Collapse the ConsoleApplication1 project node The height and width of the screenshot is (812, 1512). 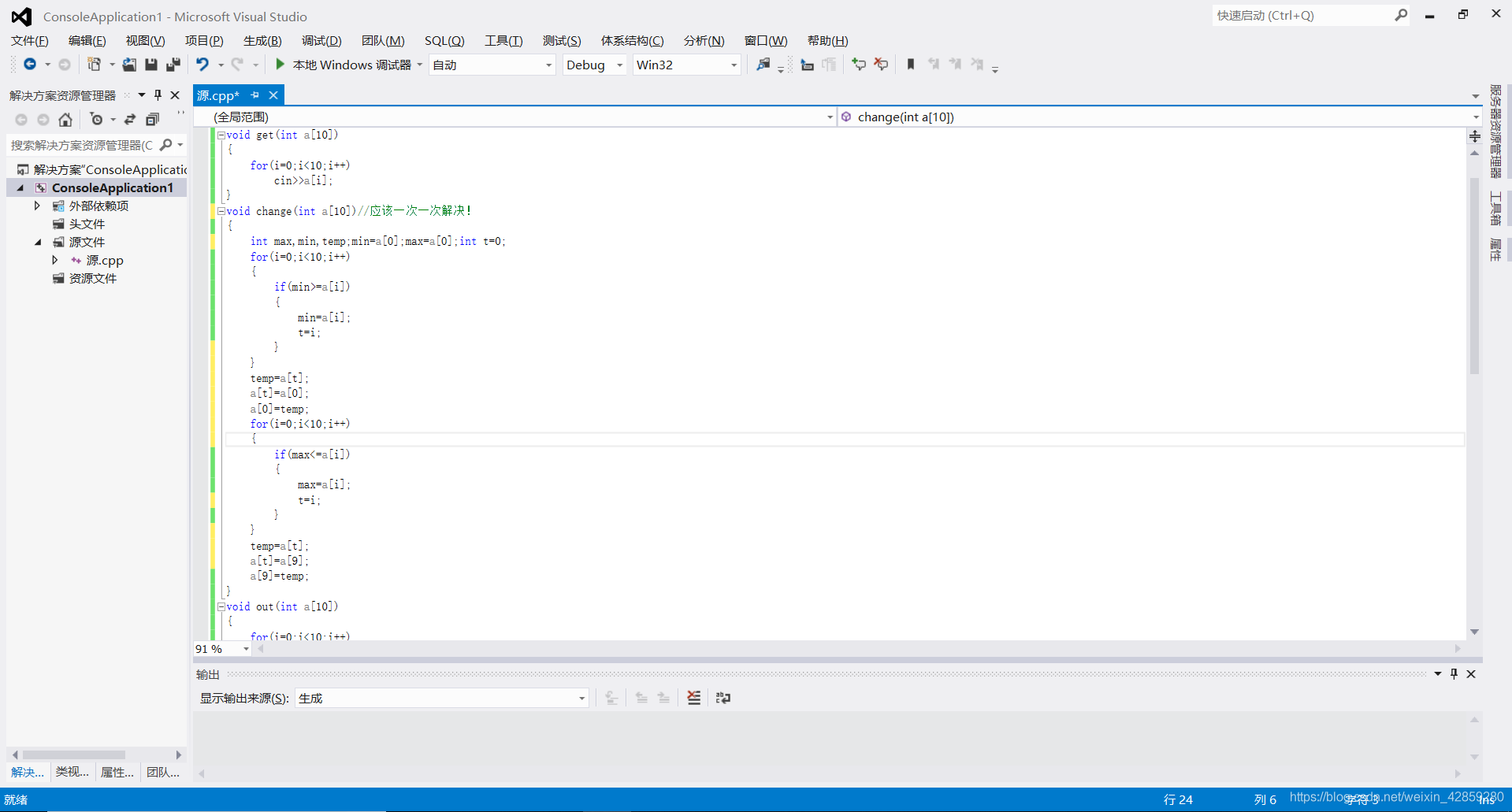point(20,187)
